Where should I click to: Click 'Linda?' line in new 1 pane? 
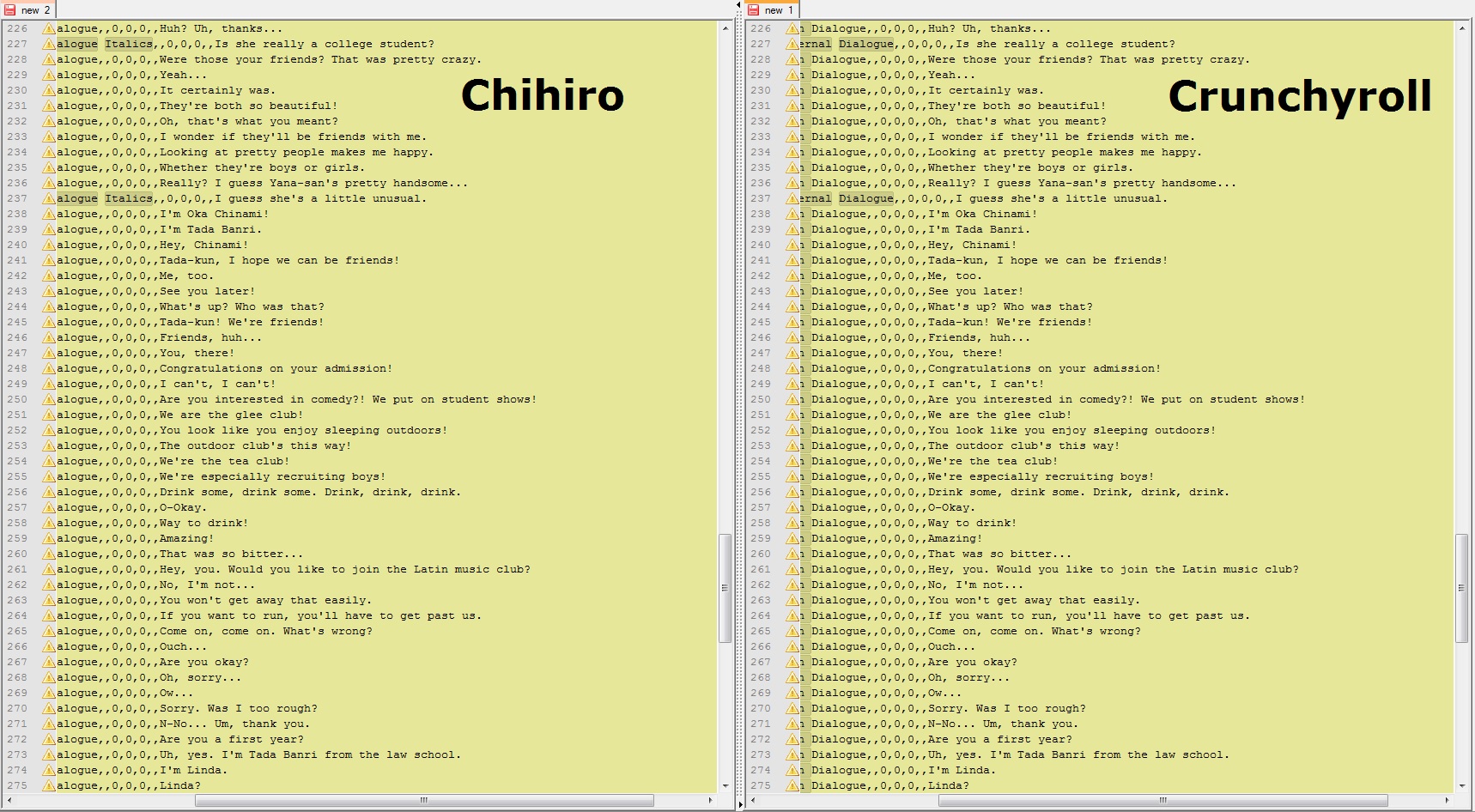point(949,786)
